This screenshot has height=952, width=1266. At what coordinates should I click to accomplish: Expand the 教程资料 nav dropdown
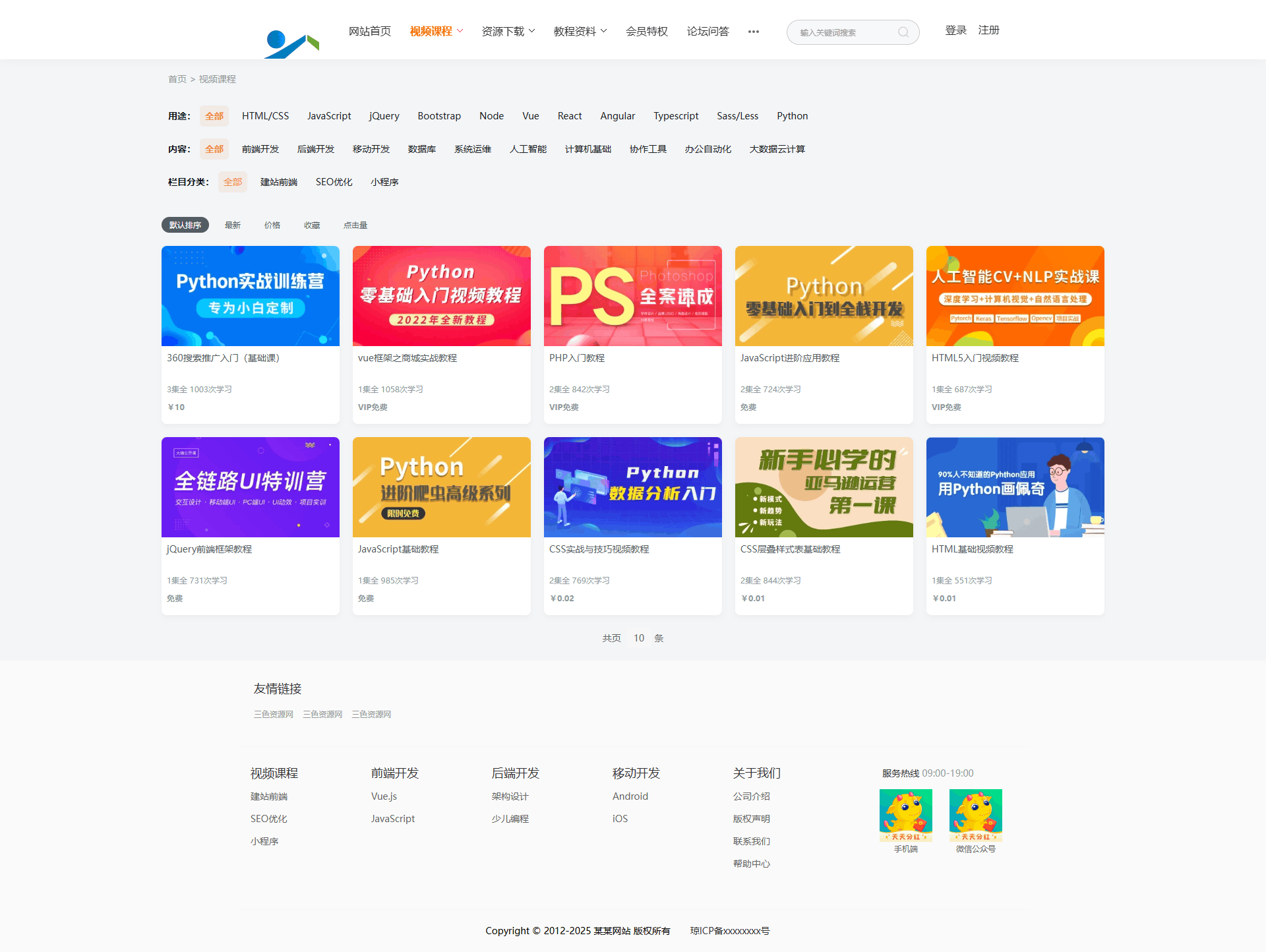click(x=580, y=31)
